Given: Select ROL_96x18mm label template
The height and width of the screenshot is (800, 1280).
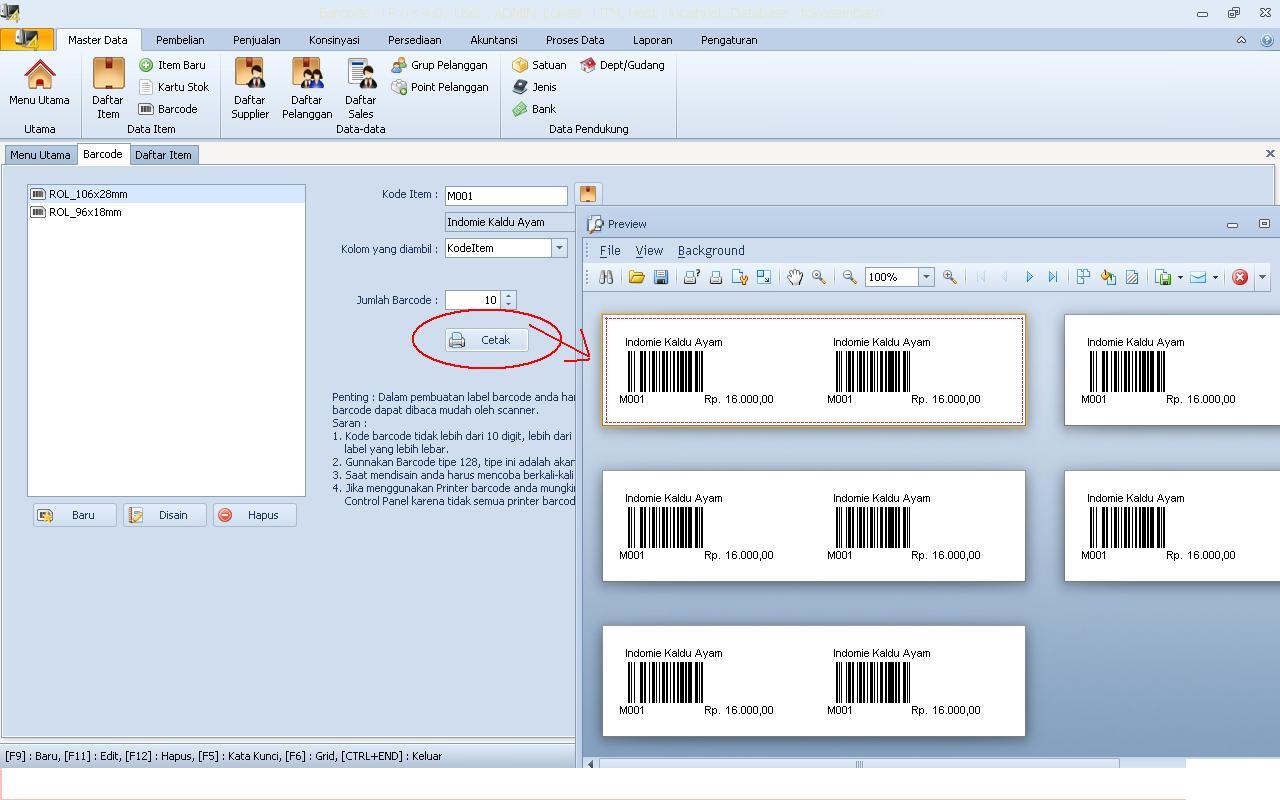Looking at the screenshot, I should (166, 212).
